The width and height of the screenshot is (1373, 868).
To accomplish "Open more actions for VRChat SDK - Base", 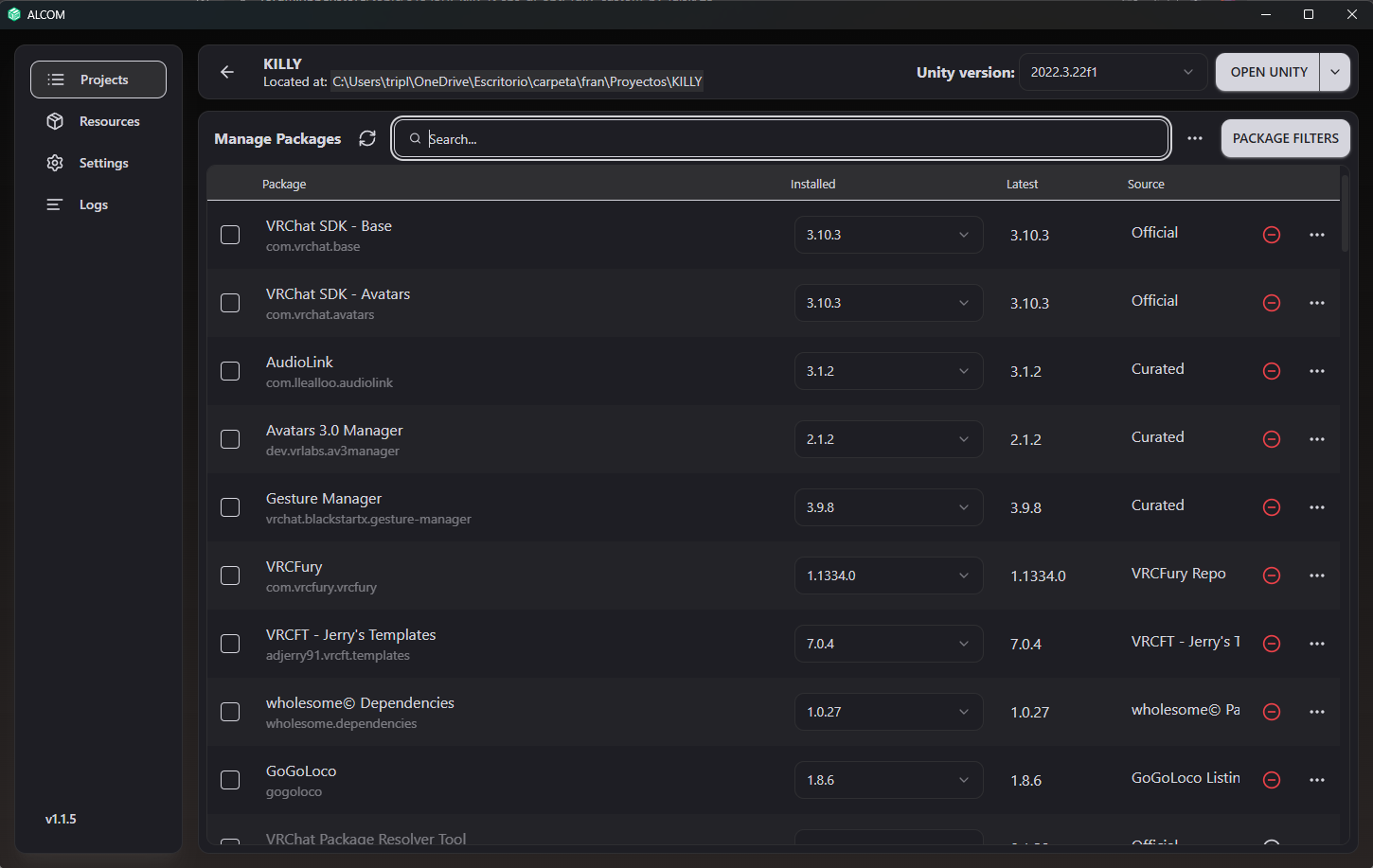I will pyautogui.click(x=1317, y=235).
